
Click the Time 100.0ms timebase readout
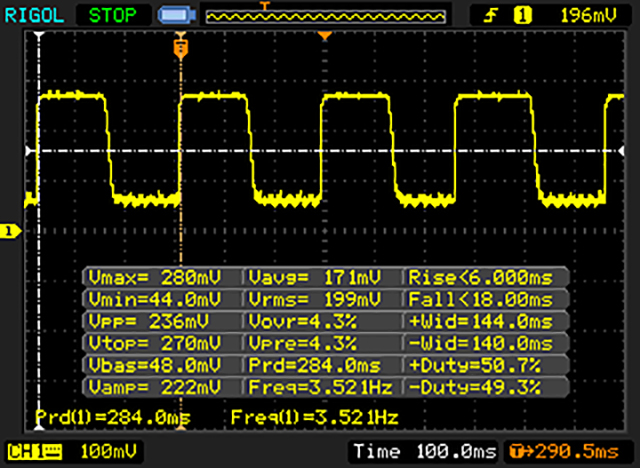(x=425, y=452)
